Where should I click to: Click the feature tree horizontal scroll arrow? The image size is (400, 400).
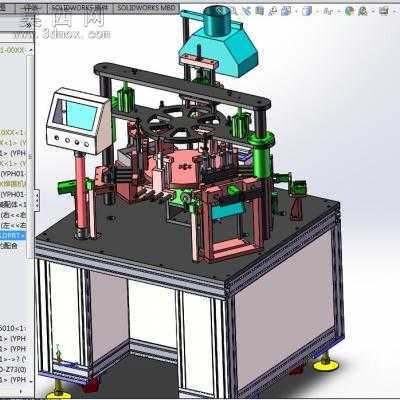click(21, 391)
